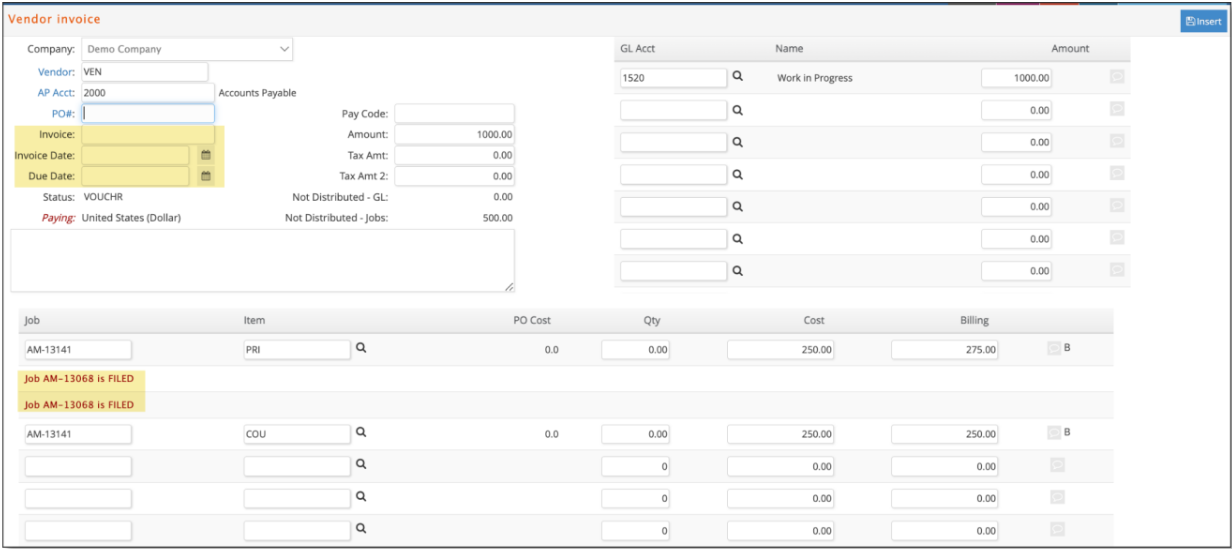This screenshot has height=549, width=1232.
Task: Click the Due Date text field
Action: (135, 176)
